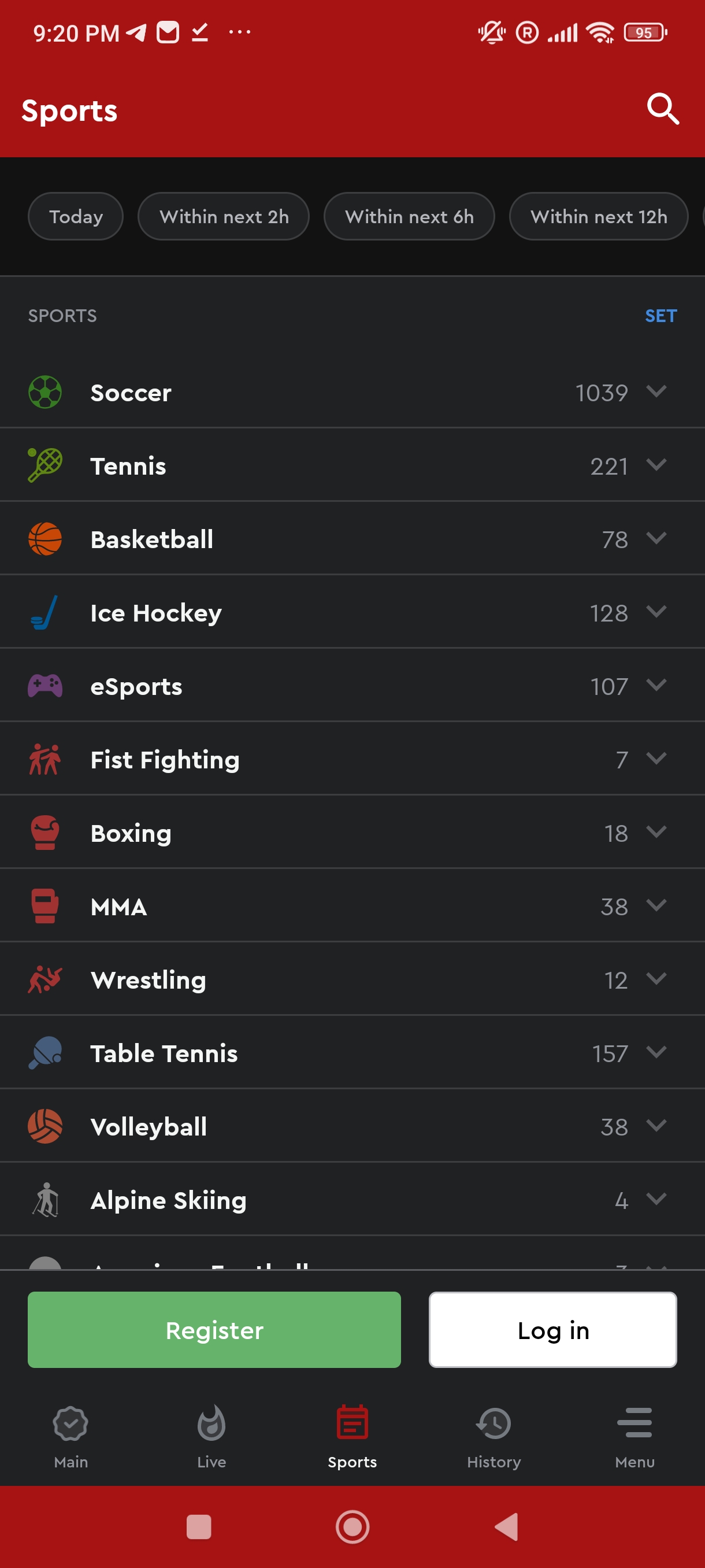Tap the Table Tennis paddle icon
The image size is (705, 1568).
pos(45,1053)
